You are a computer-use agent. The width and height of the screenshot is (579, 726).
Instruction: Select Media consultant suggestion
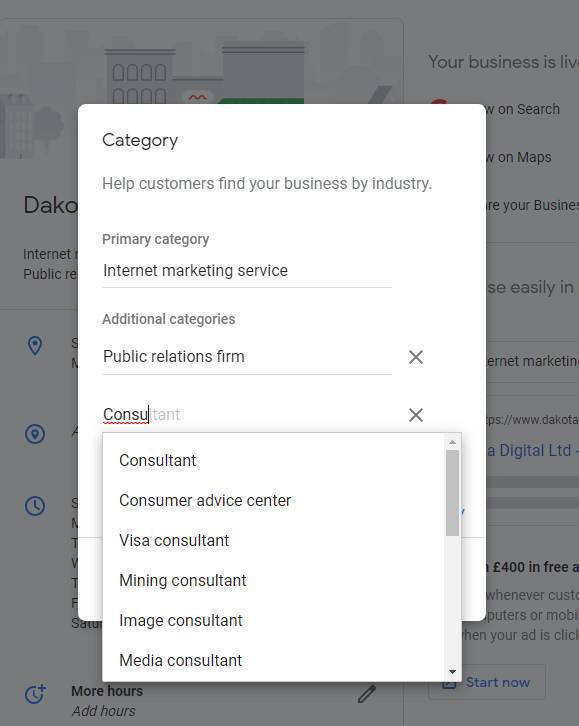(273, 660)
